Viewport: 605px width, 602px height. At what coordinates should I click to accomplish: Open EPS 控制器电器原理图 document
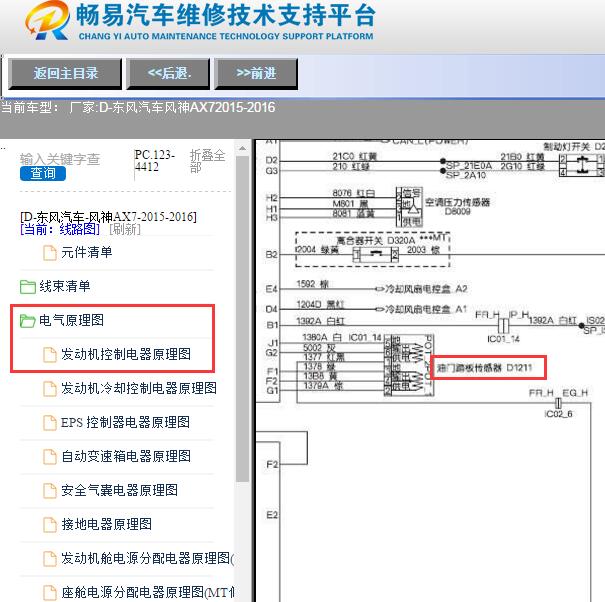(125, 422)
